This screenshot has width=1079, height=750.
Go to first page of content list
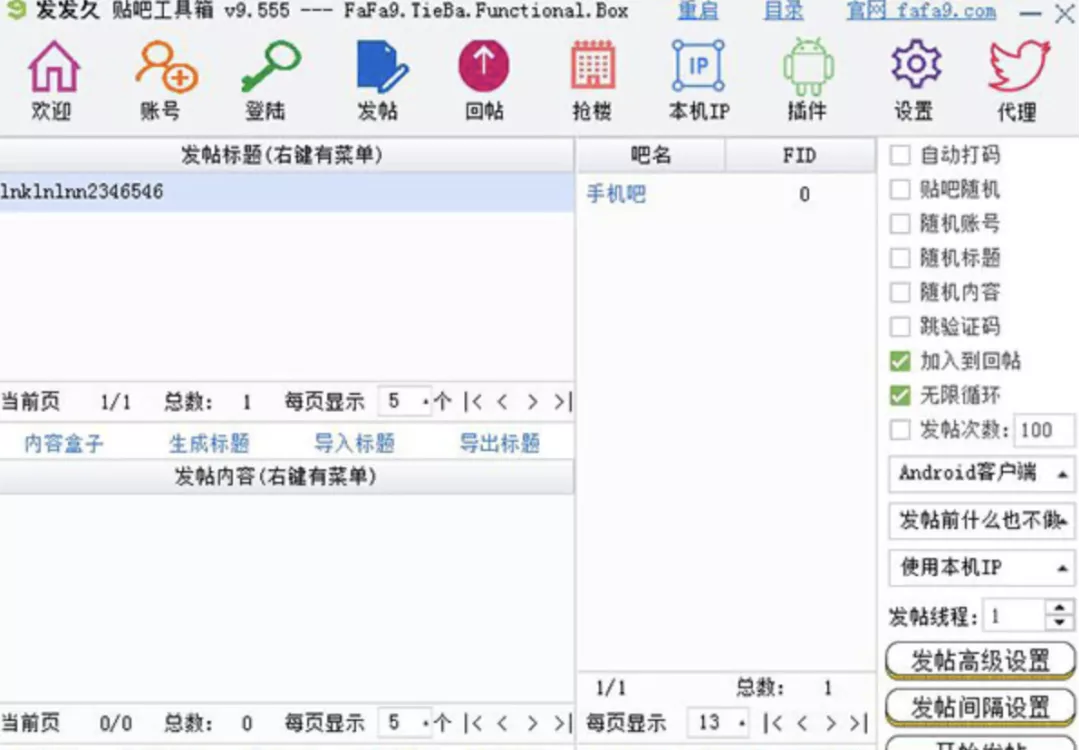(473, 723)
